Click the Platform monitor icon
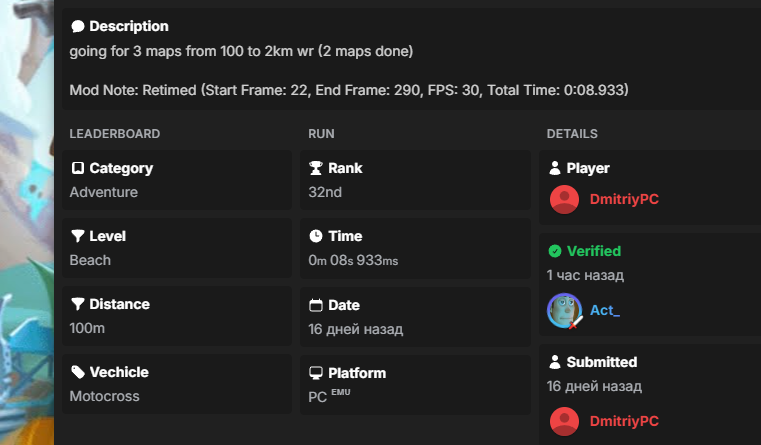The width and height of the screenshot is (761, 445). coord(316,373)
